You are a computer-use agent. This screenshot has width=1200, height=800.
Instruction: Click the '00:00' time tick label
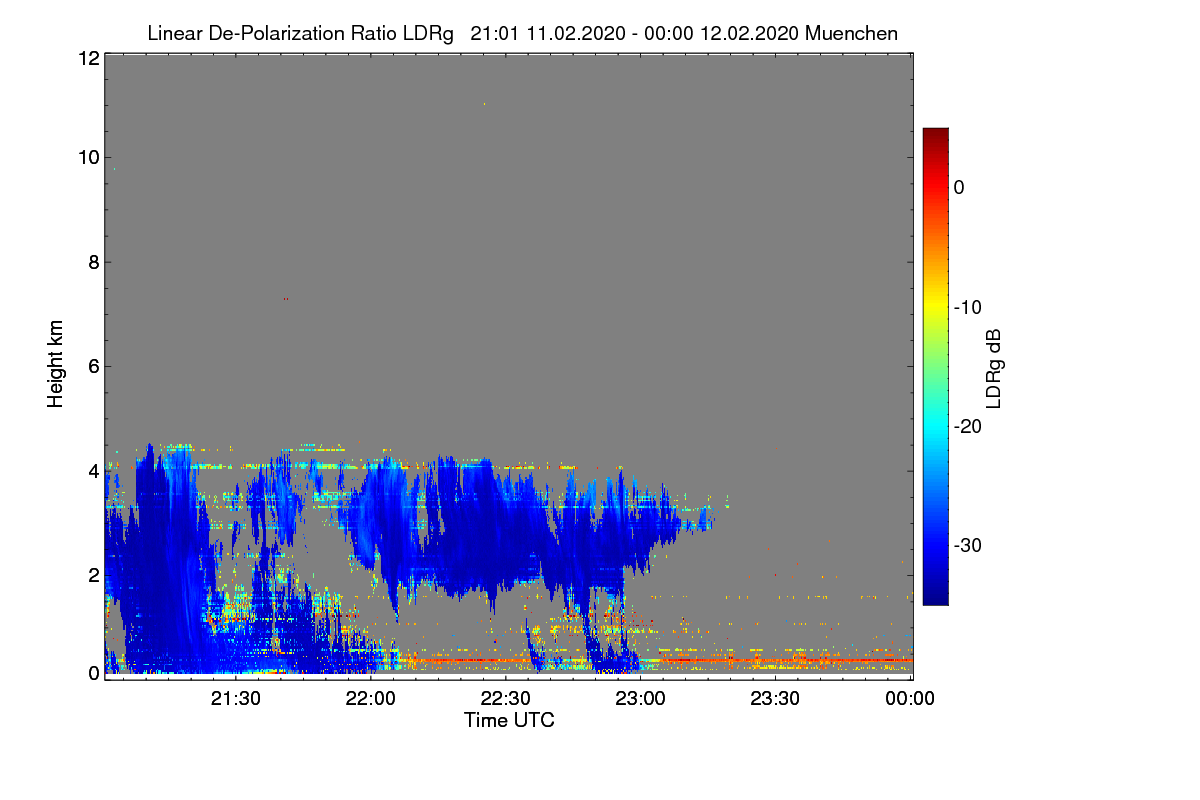click(911, 698)
